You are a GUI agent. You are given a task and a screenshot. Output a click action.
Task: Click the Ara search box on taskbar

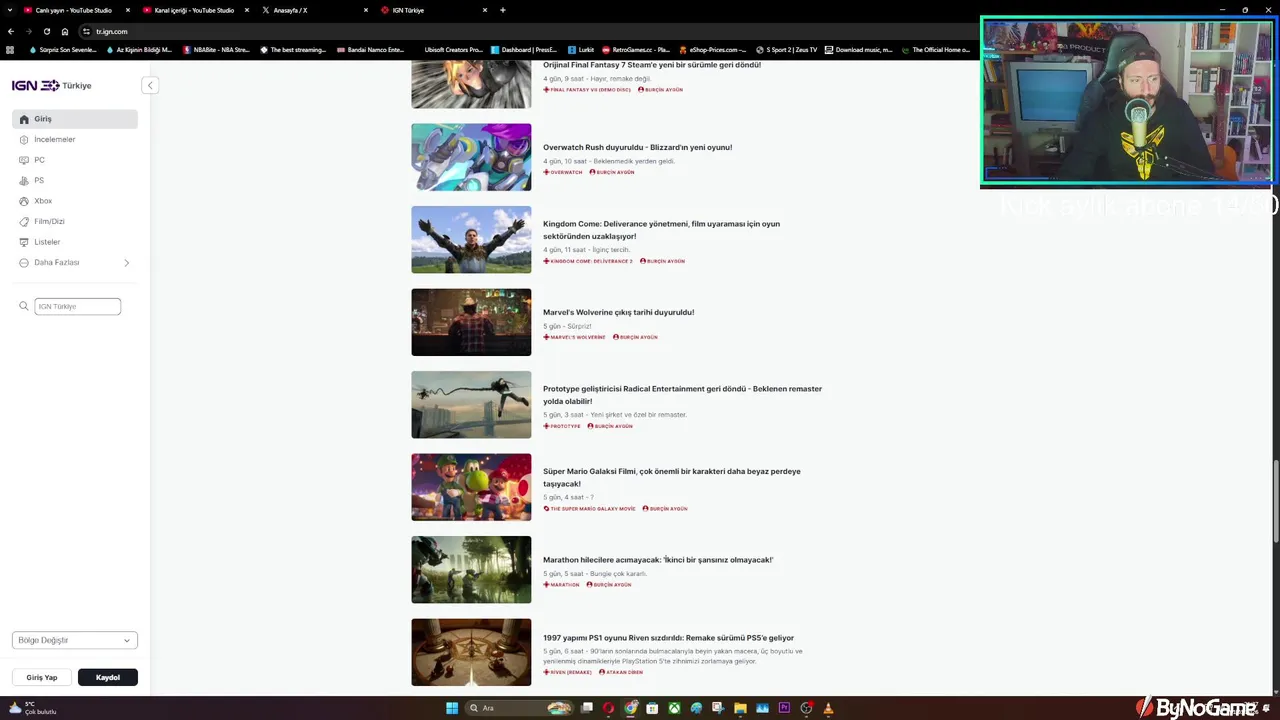point(519,708)
